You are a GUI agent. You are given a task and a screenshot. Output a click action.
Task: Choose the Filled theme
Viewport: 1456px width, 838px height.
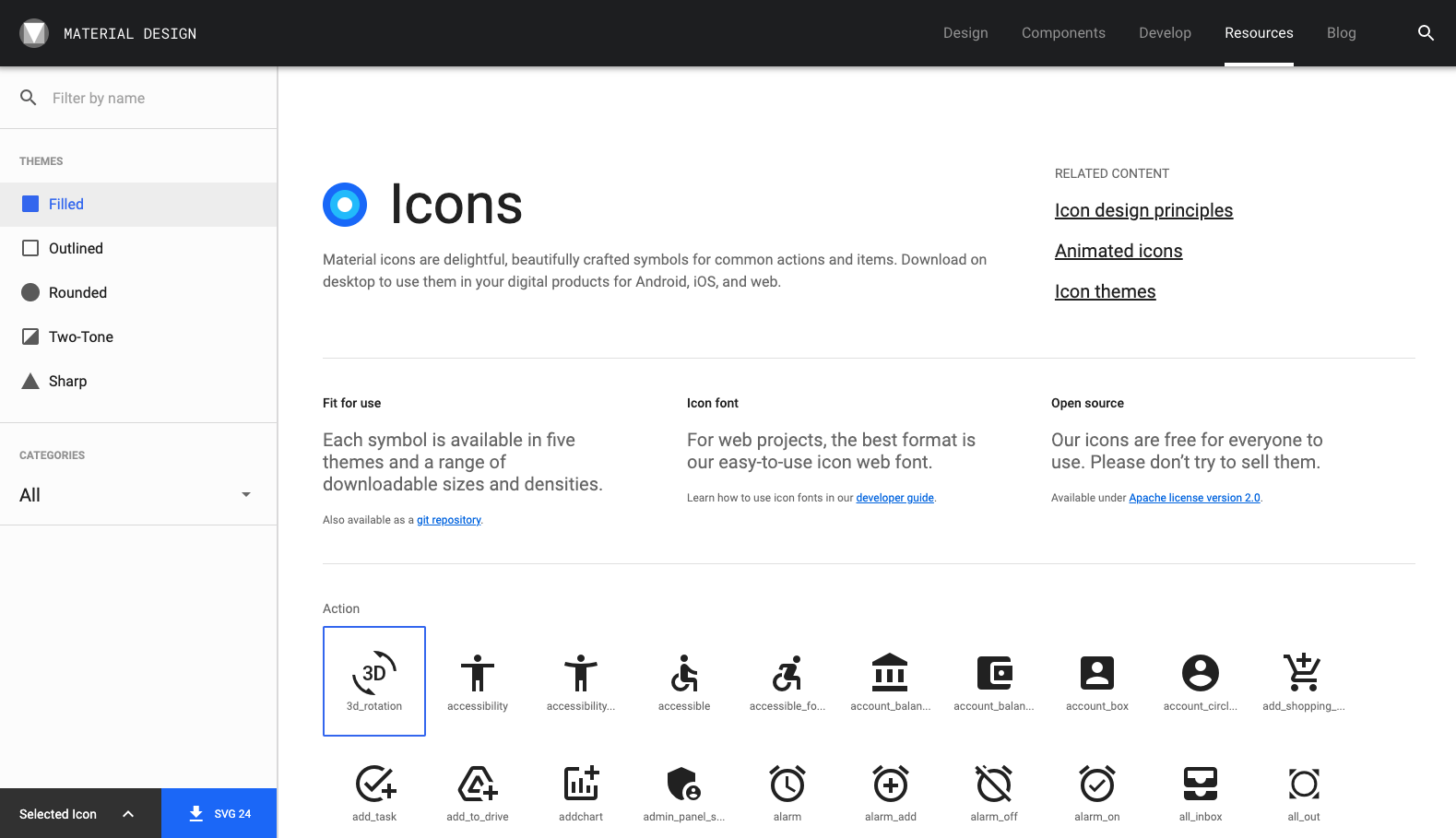click(x=138, y=205)
